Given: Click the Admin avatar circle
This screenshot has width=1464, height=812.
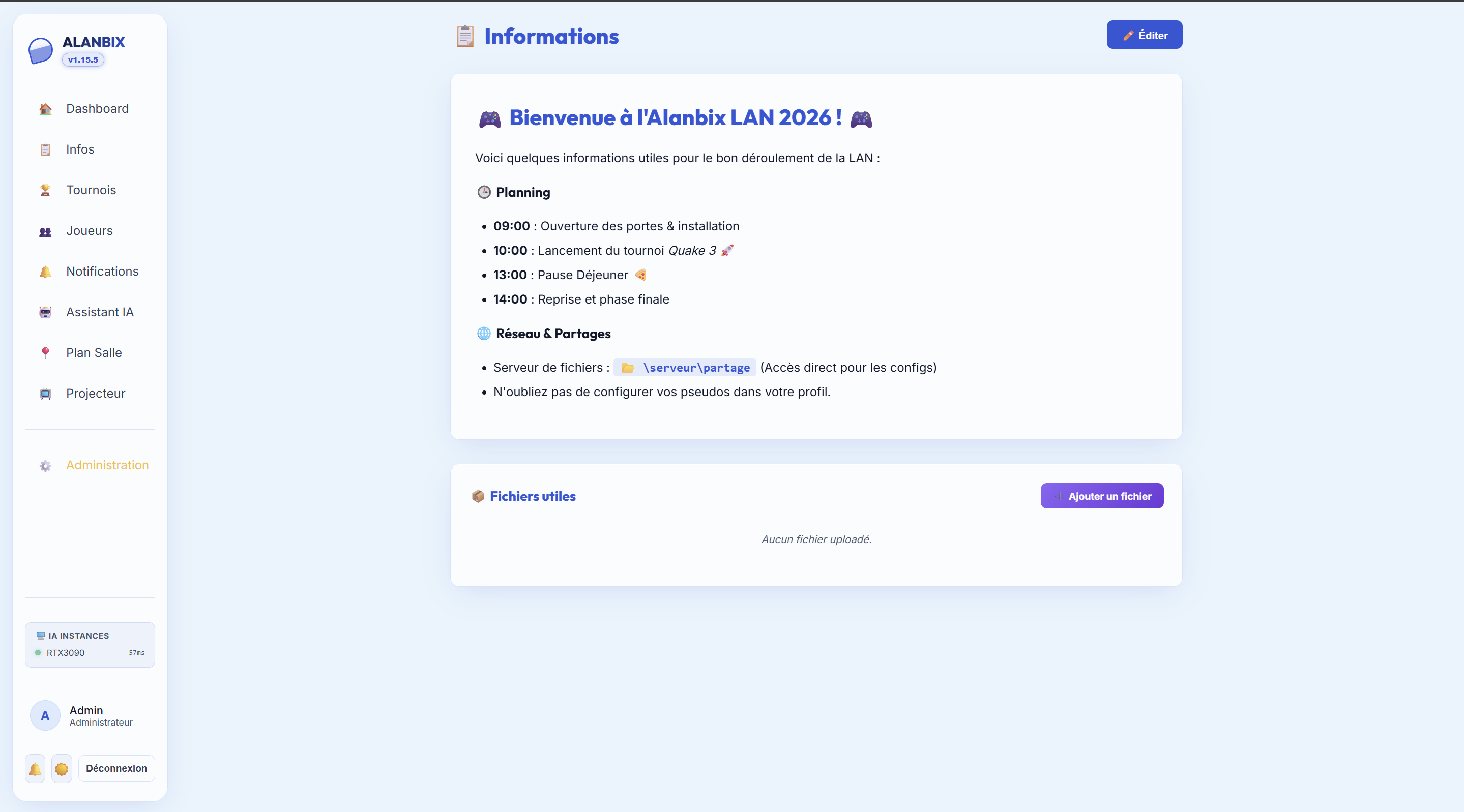Looking at the screenshot, I should 45,716.
